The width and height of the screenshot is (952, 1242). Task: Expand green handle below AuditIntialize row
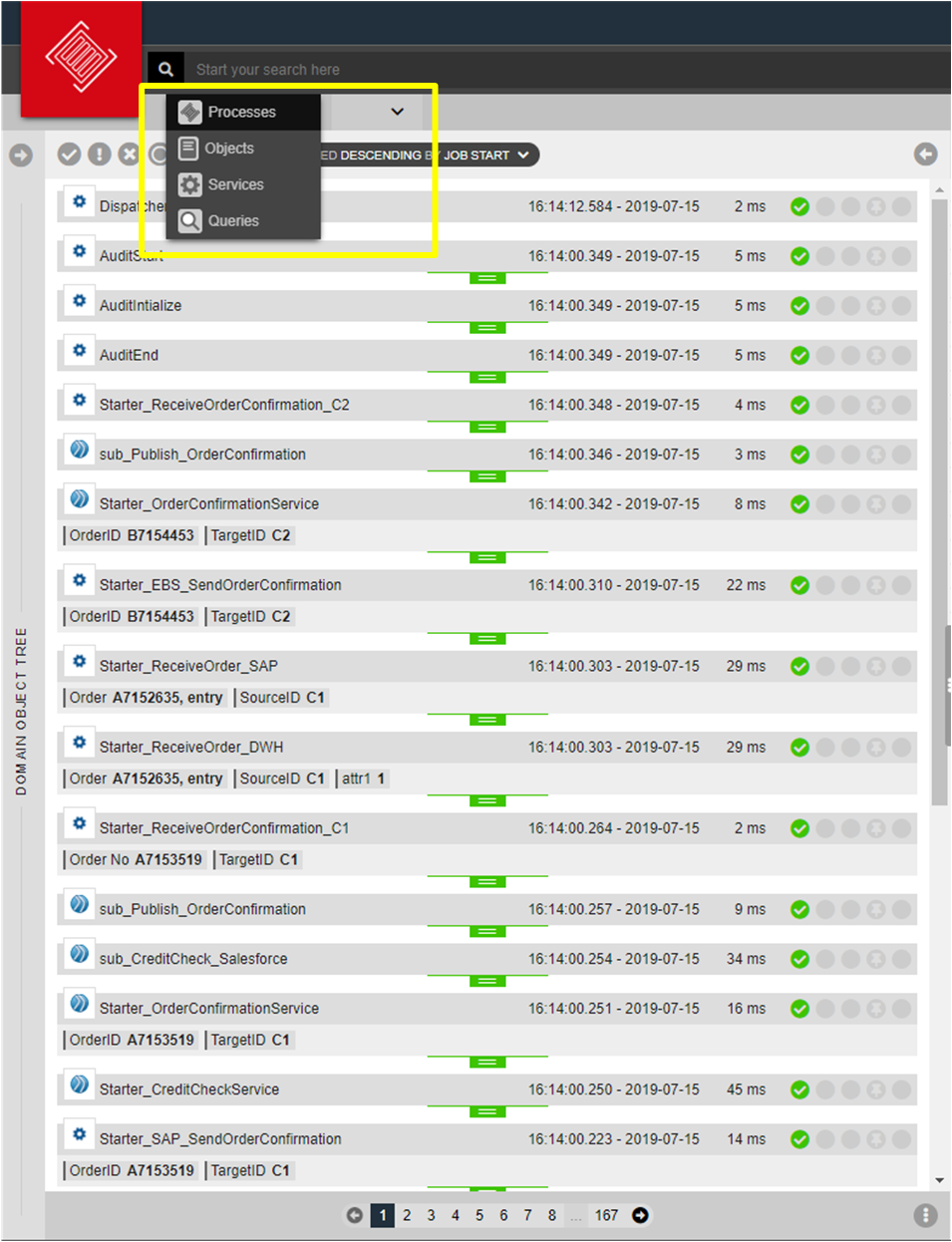[x=487, y=328]
